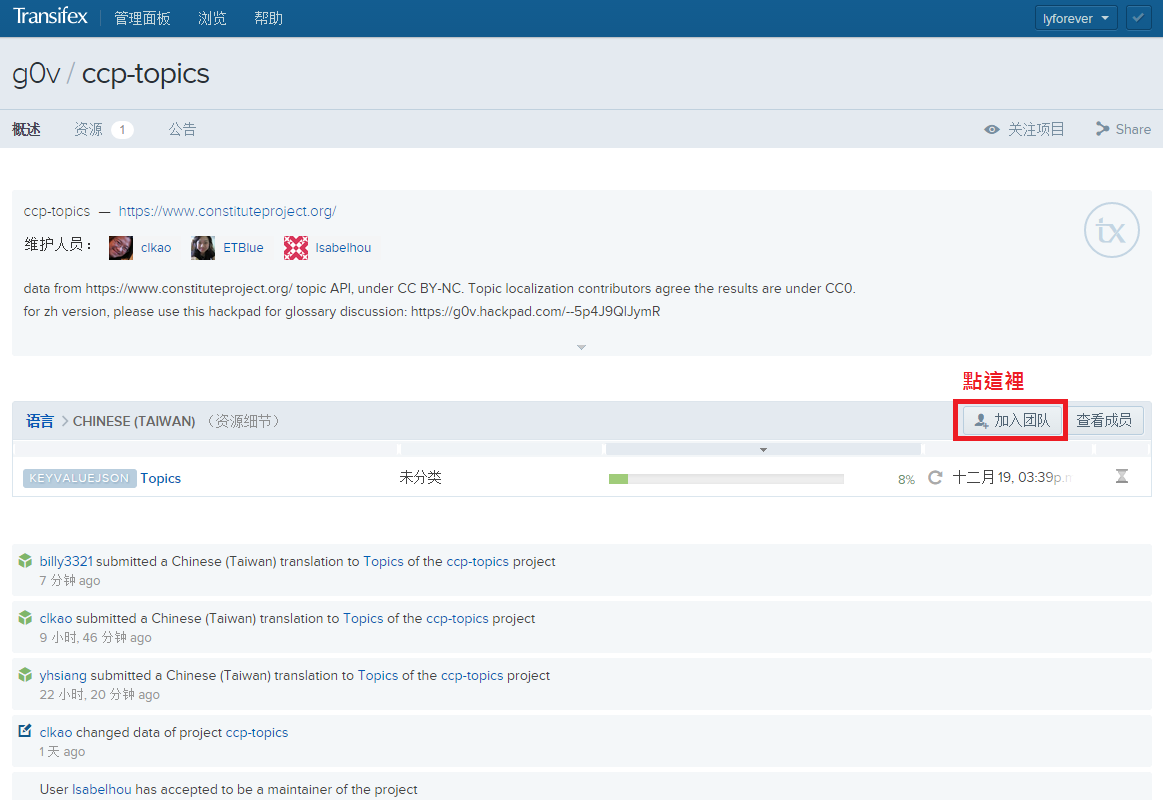Click ETBlue's maintainer avatar

(x=203, y=248)
